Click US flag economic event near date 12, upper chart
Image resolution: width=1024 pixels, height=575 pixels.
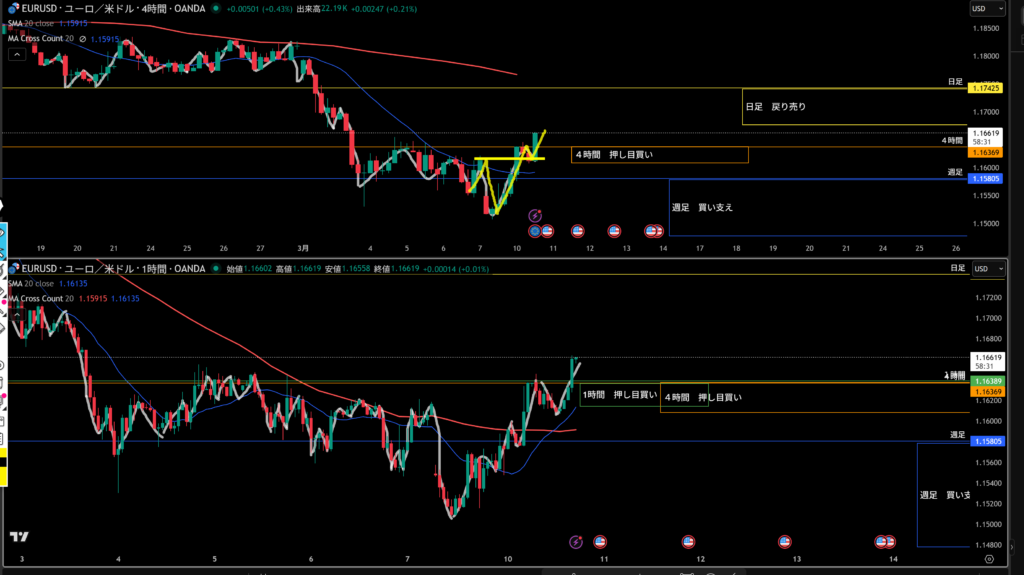point(614,231)
